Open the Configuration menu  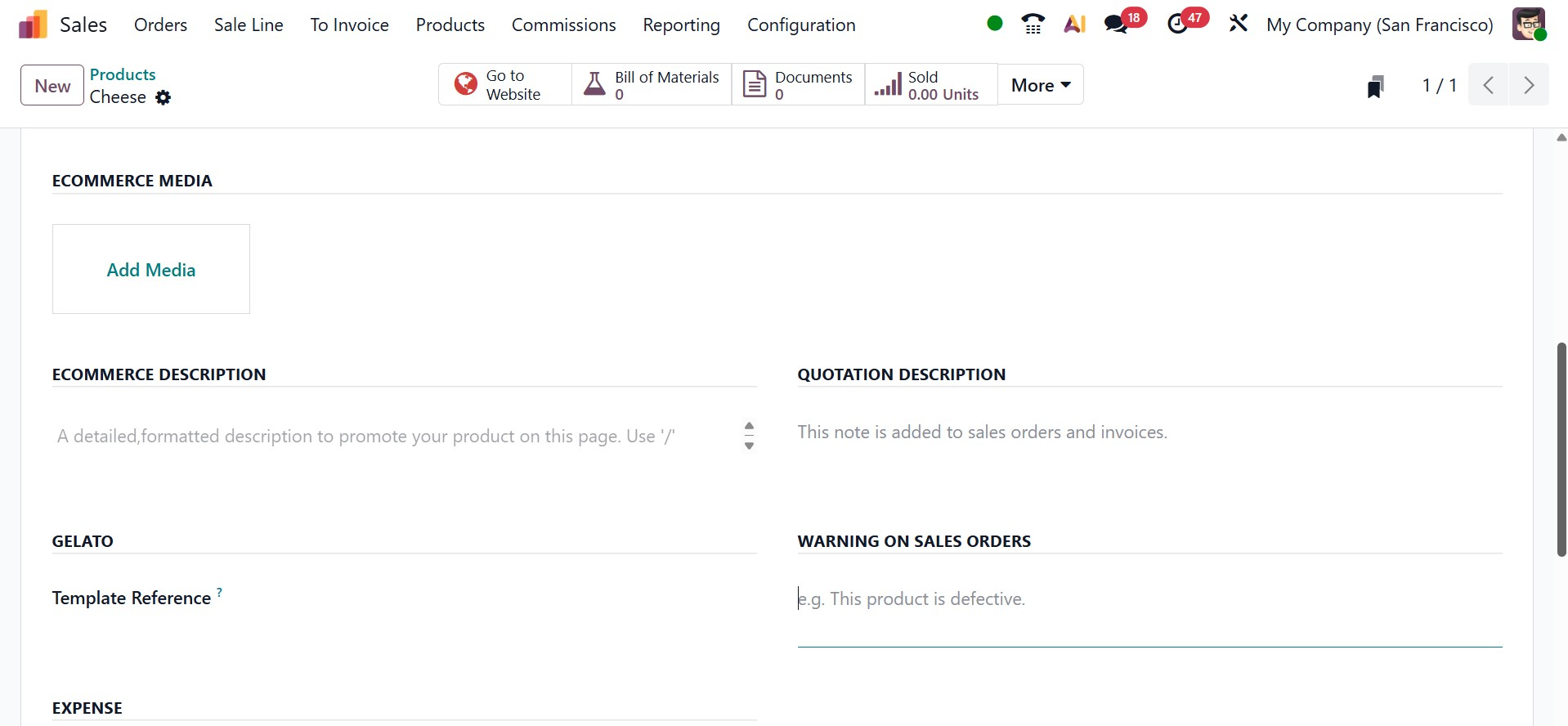point(801,25)
